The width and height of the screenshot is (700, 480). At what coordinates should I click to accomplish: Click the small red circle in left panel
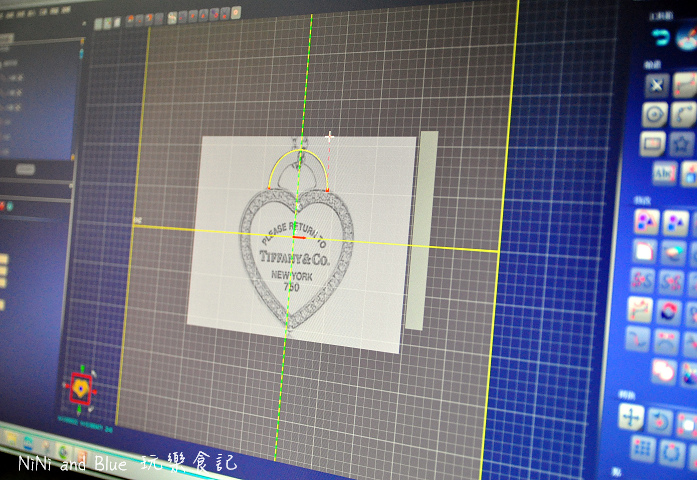[2, 205]
